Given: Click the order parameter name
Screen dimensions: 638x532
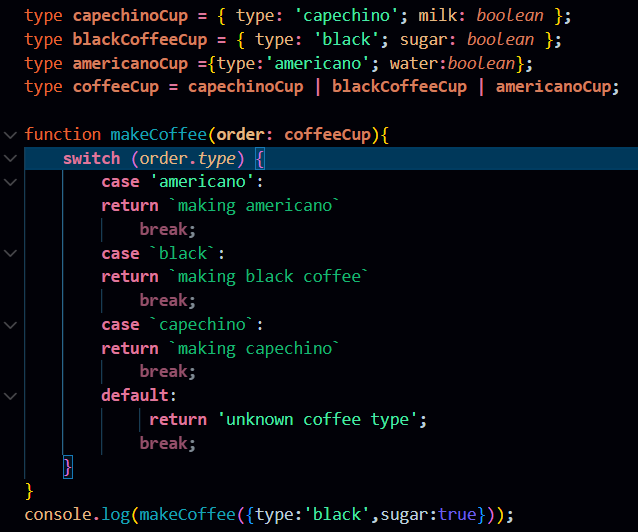Looking at the screenshot, I should [x=240, y=135].
